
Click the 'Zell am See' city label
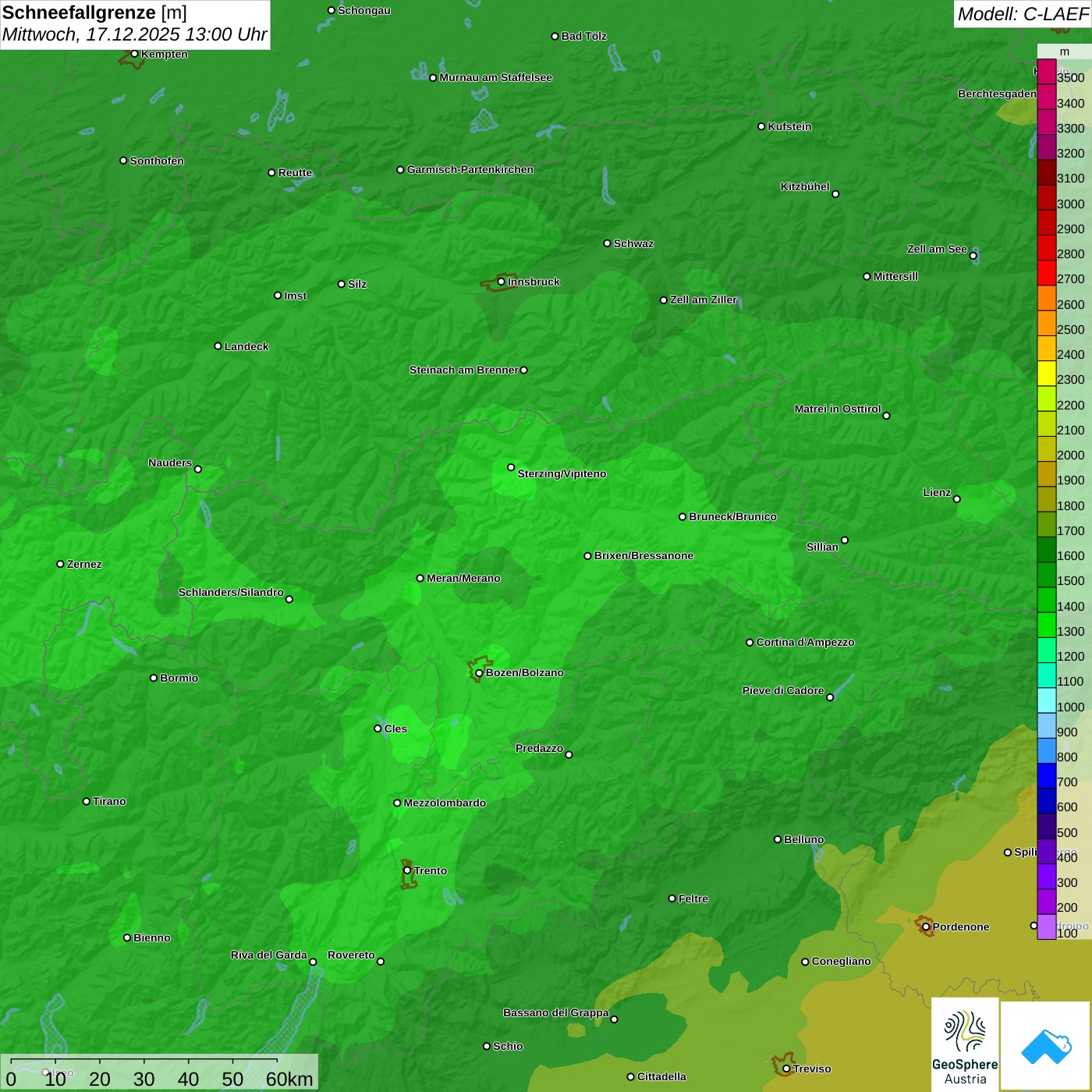pos(937,249)
